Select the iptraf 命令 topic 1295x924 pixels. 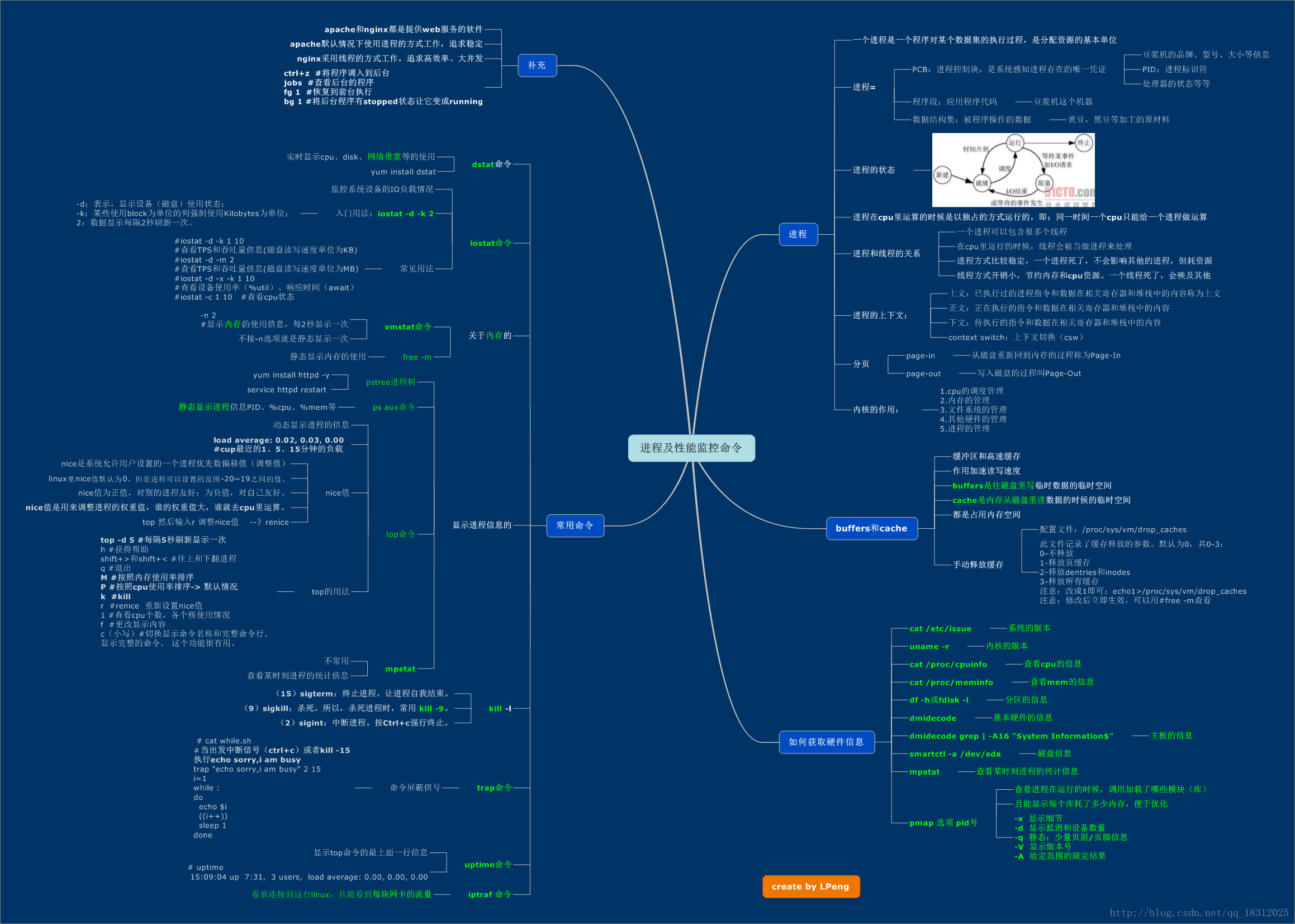coord(490,894)
